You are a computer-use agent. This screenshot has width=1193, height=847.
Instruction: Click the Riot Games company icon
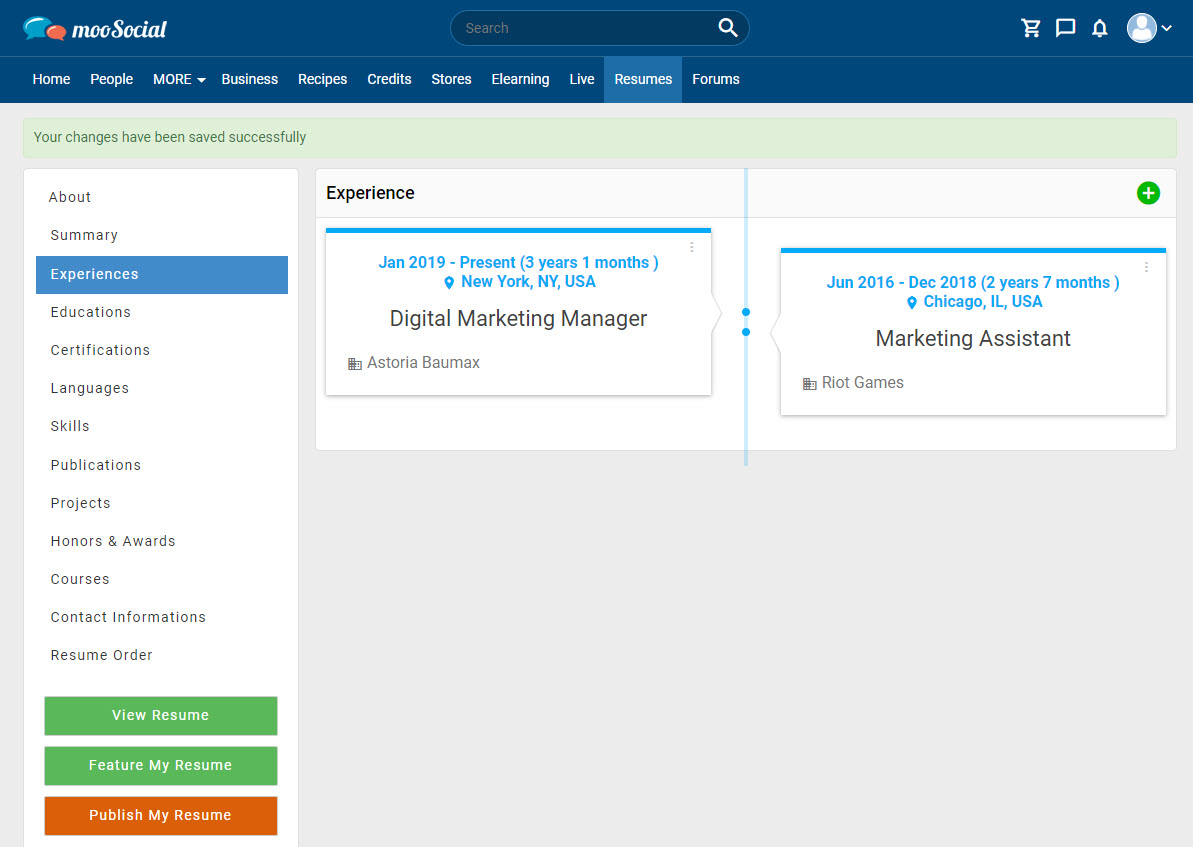(810, 384)
